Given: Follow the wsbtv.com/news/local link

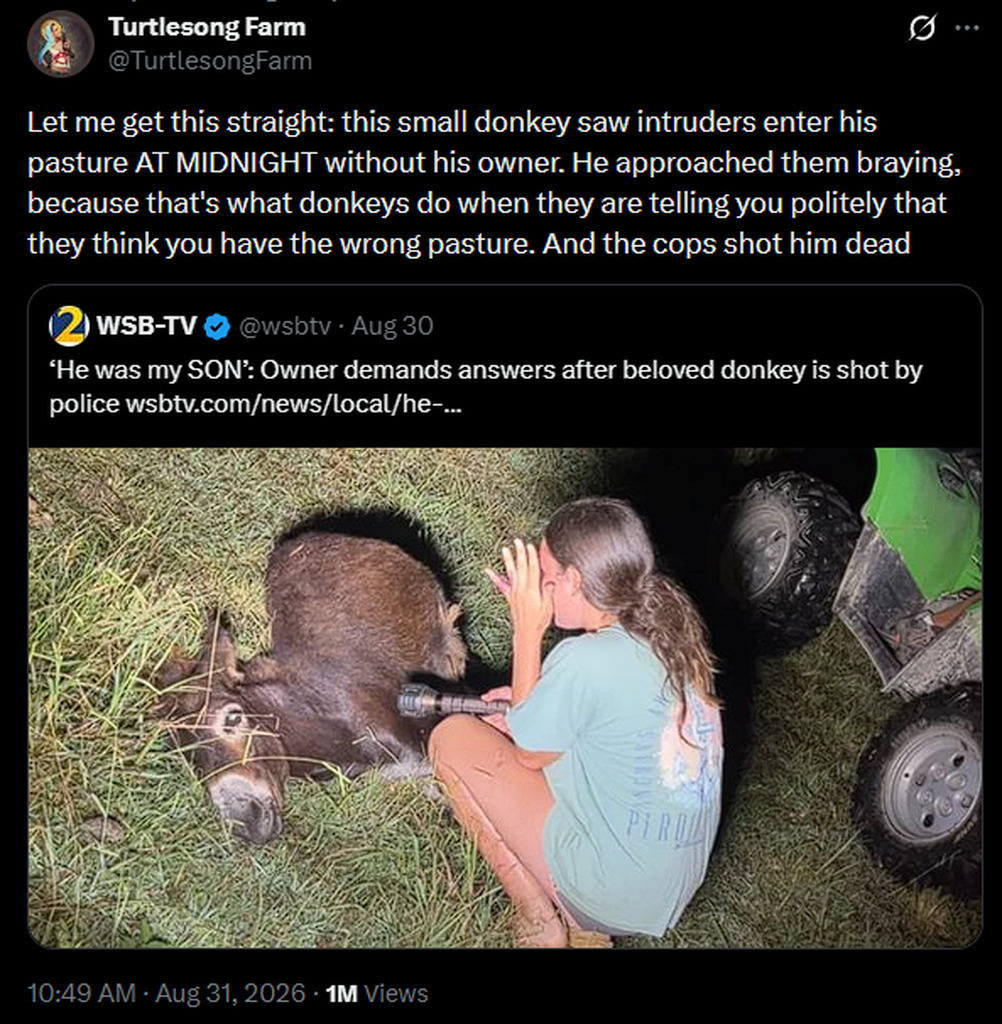Looking at the screenshot, I should click(x=293, y=404).
